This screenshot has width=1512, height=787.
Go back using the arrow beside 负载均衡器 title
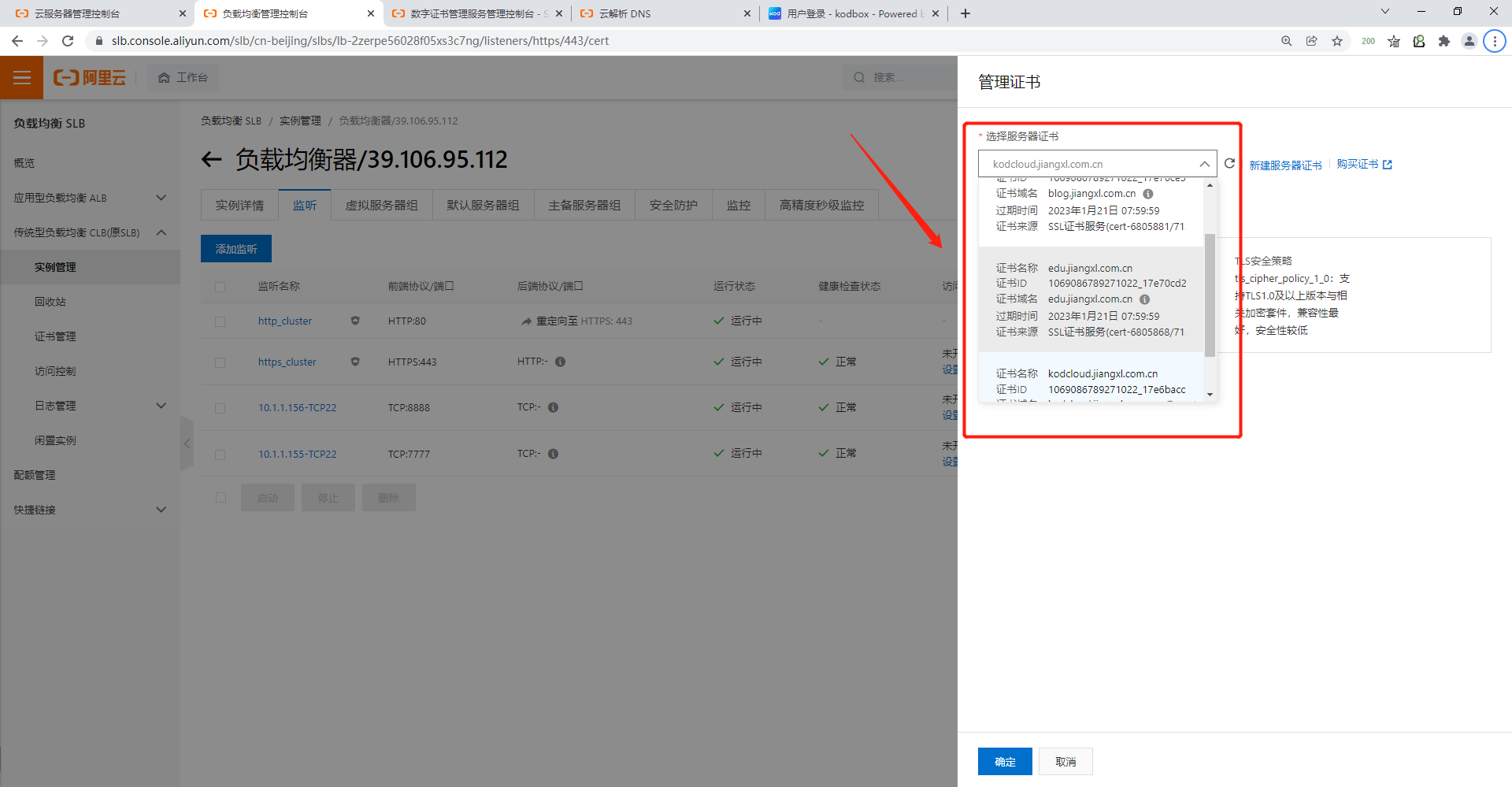211,160
